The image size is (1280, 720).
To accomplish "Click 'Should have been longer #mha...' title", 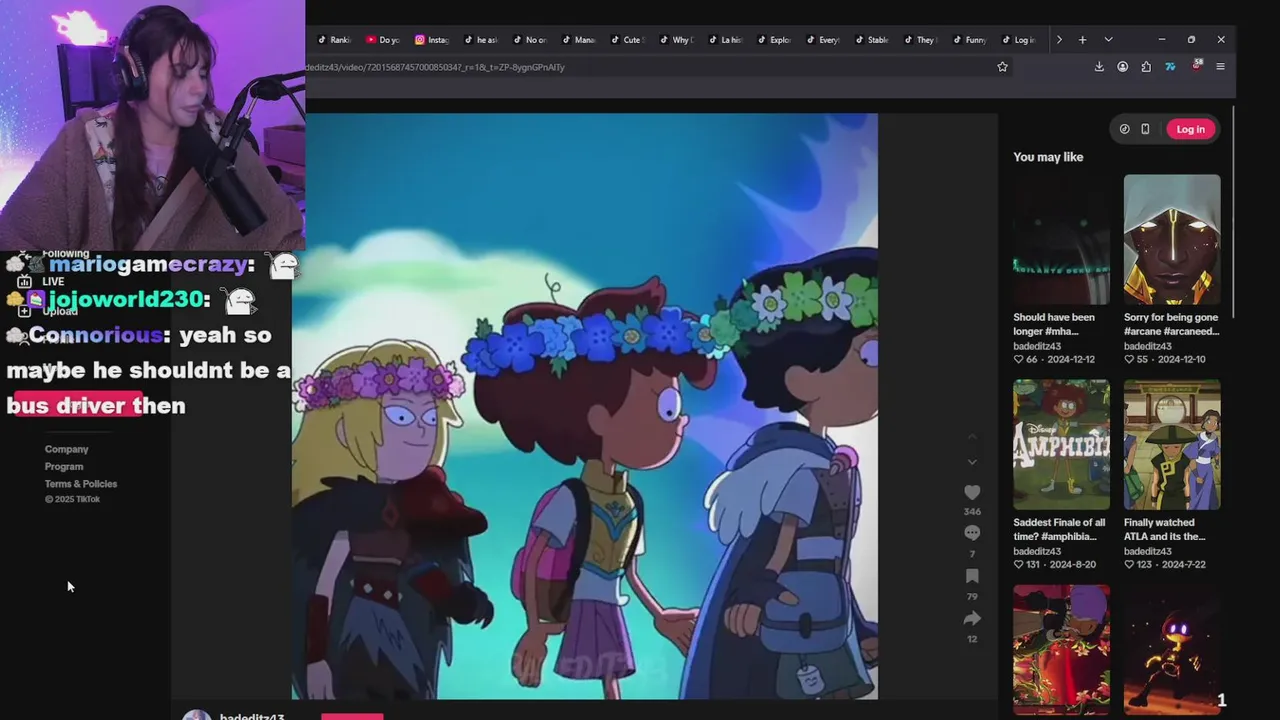I will (1054, 324).
